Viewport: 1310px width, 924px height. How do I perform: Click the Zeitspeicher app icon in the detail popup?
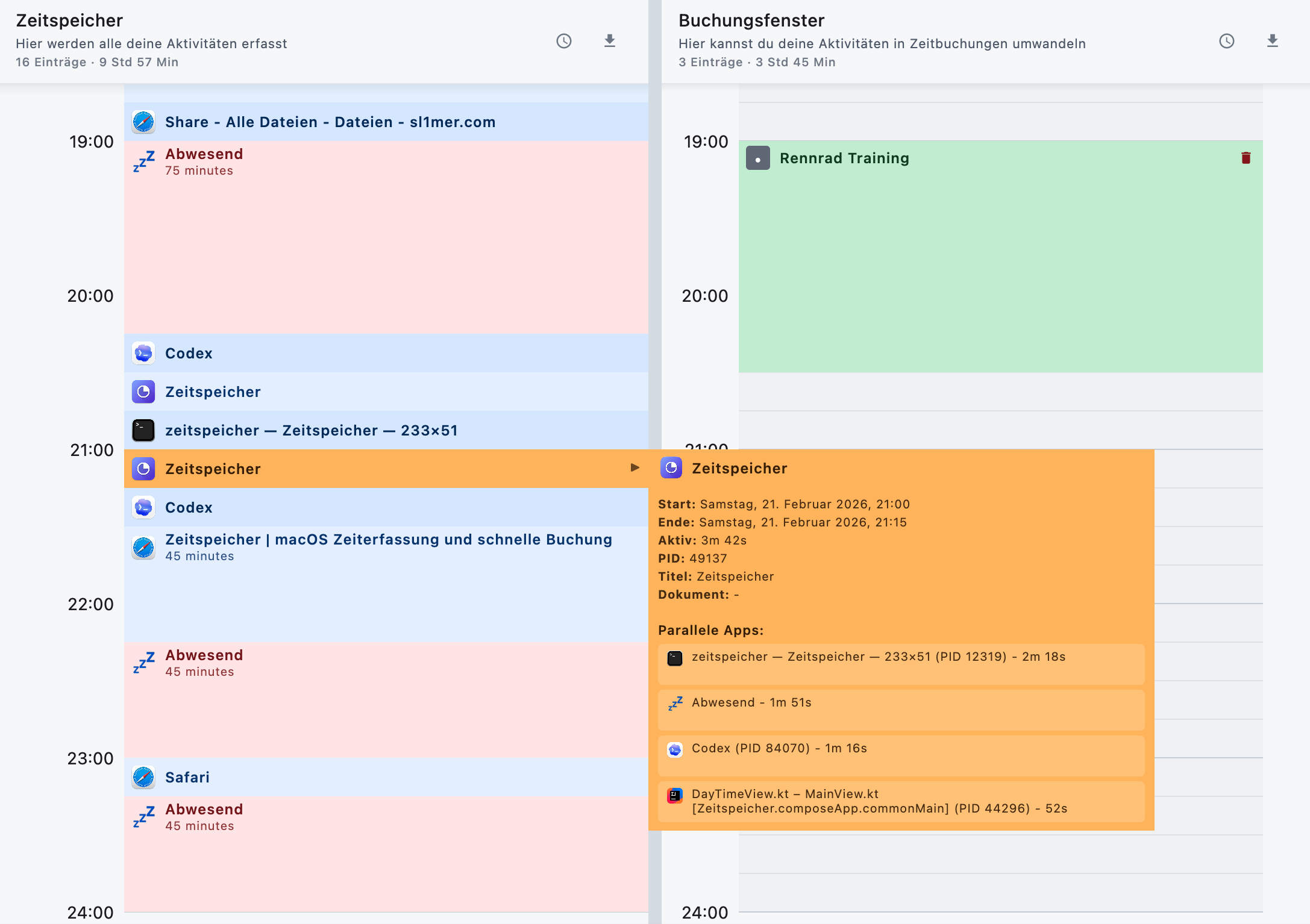click(671, 468)
